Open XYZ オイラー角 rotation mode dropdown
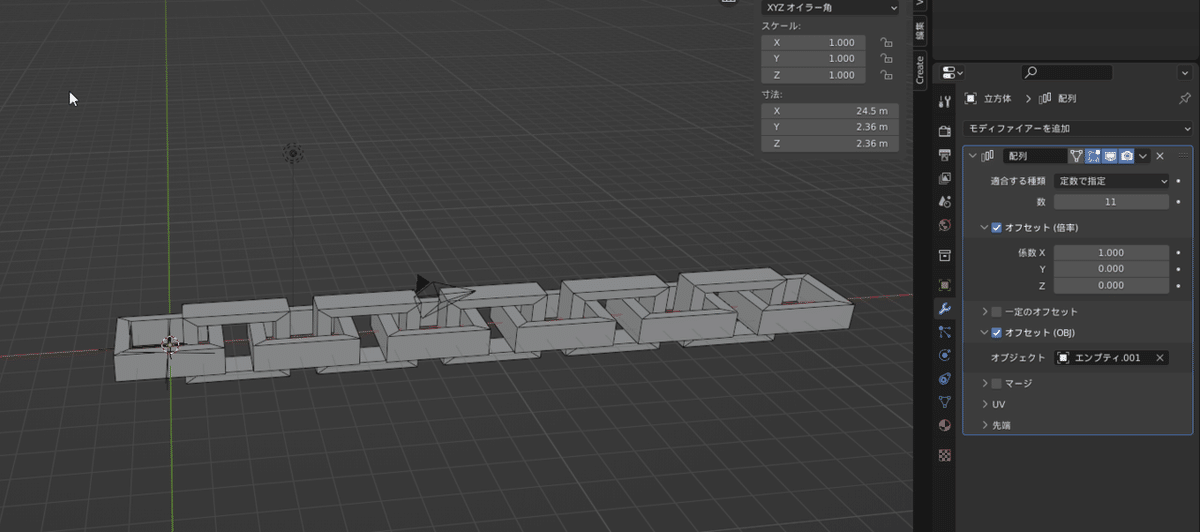The height and width of the screenshot is (532, 1200). 830,8
